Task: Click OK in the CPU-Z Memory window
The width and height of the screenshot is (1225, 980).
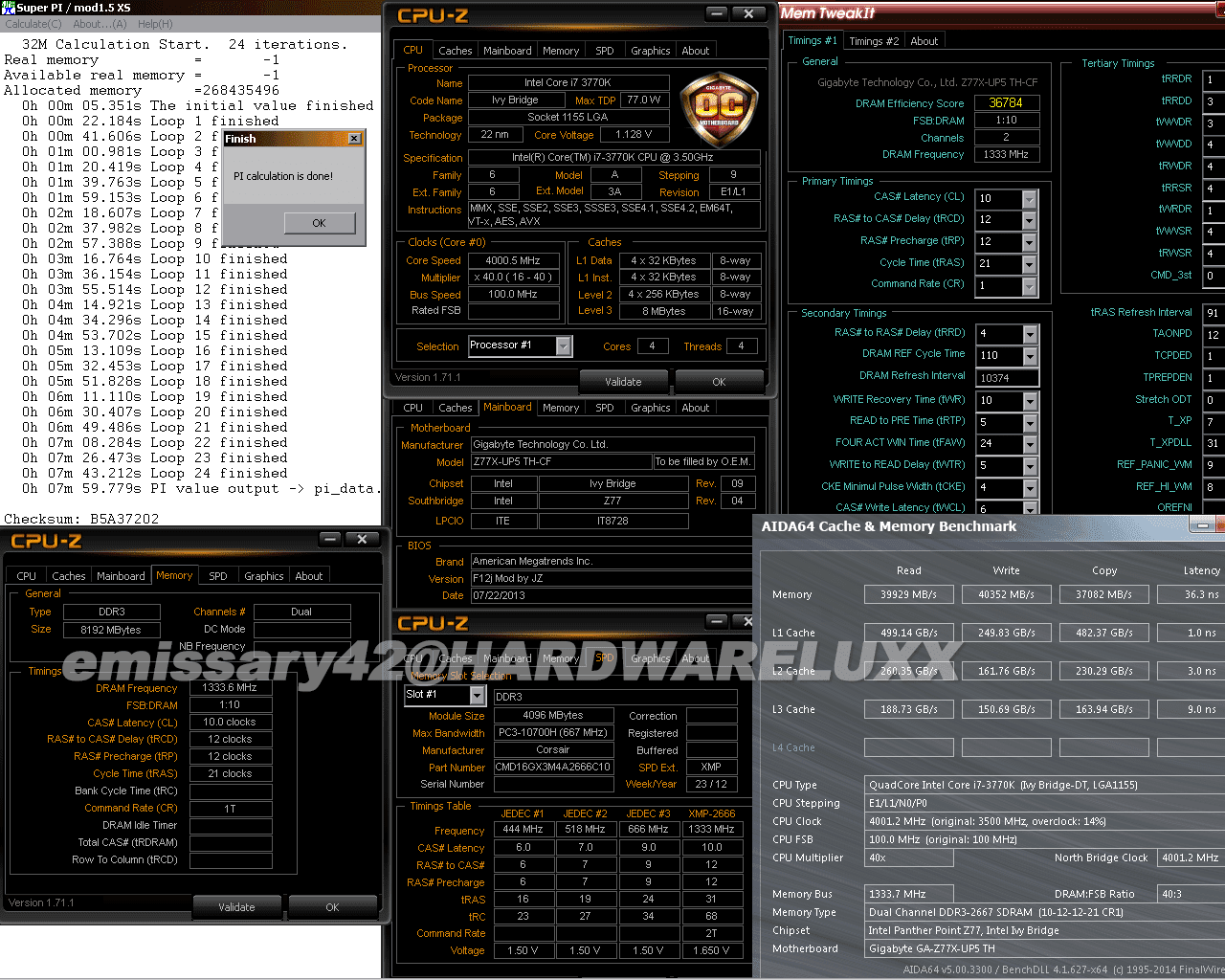Action: pos(332,907)
